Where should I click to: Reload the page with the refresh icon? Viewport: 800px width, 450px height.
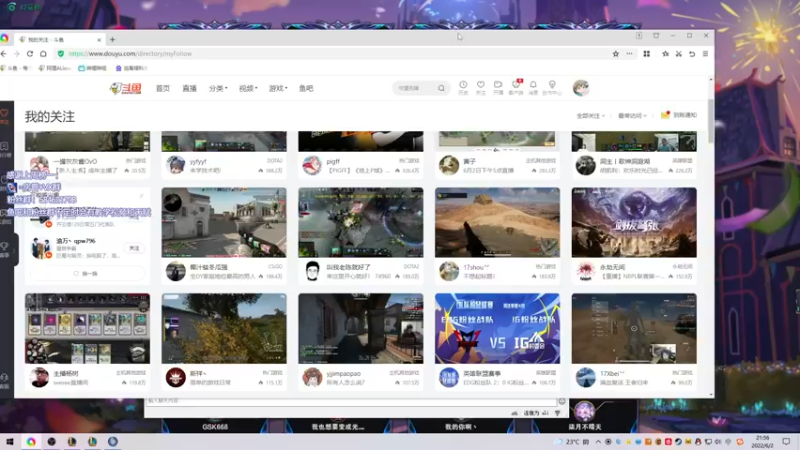point(30,54)
